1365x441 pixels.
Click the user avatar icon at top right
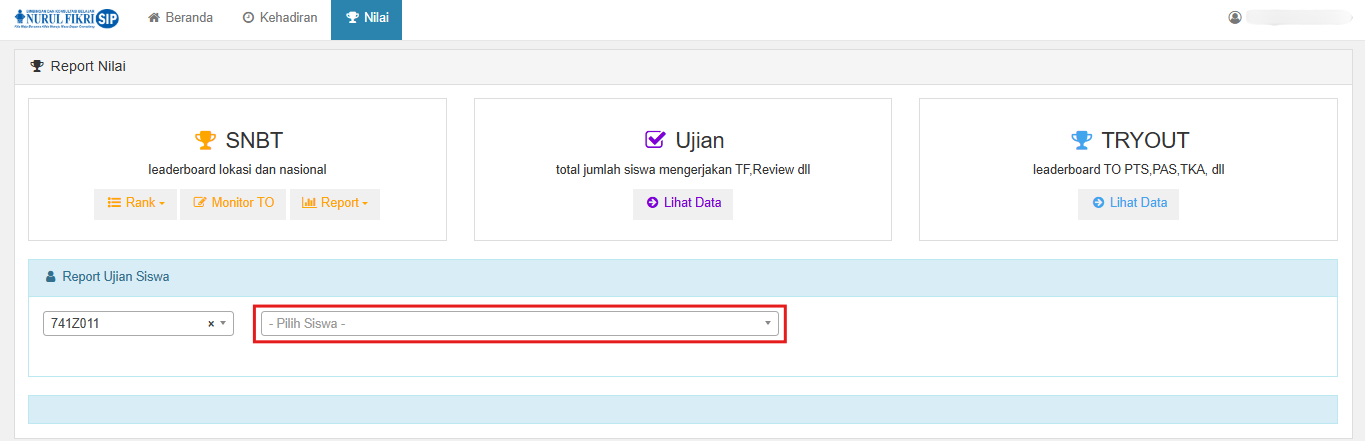[x=1235, y=18]
